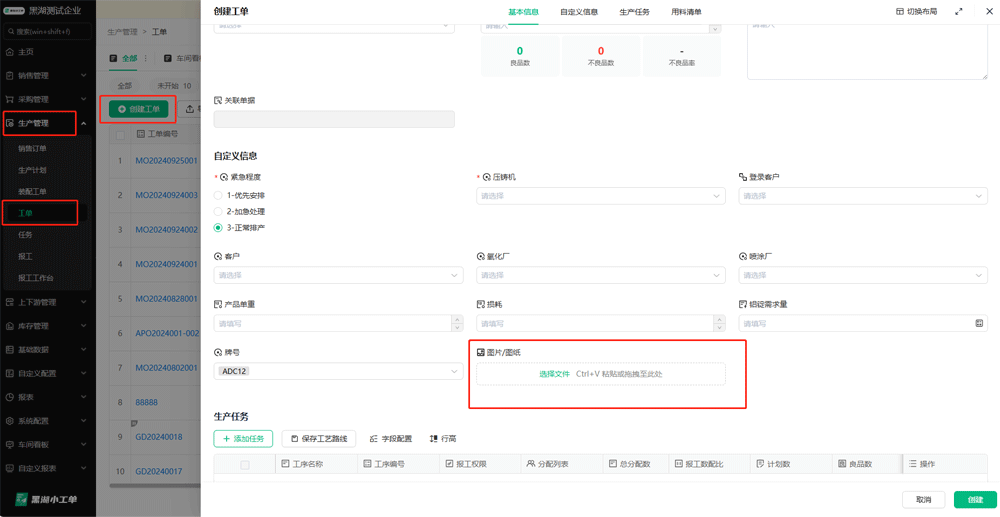Switch to the 用料清单 tab
Image resolution: width=1000 pixels, height=517 pixels.
(x=686, y=12)
